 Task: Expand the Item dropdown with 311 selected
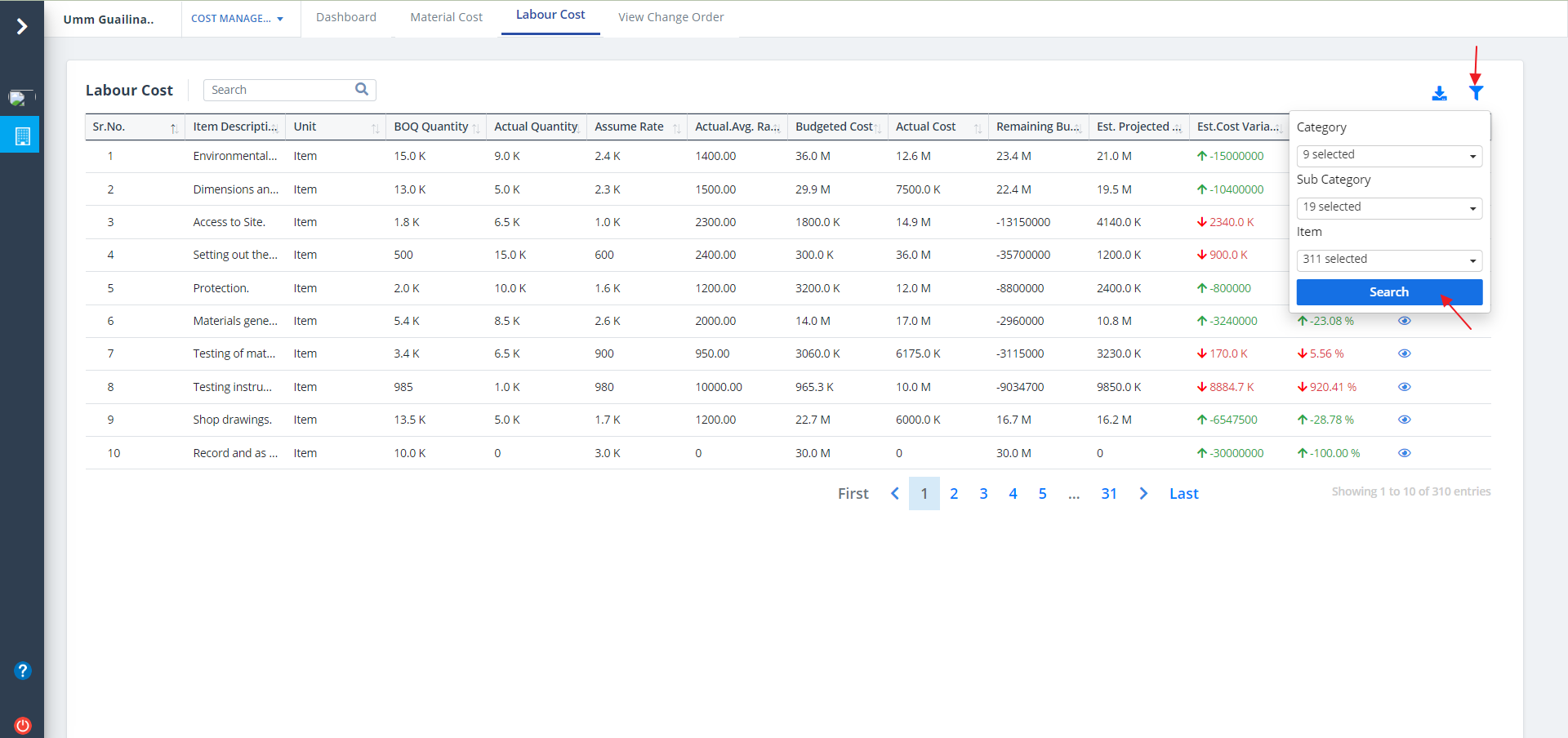(1388, 260)
